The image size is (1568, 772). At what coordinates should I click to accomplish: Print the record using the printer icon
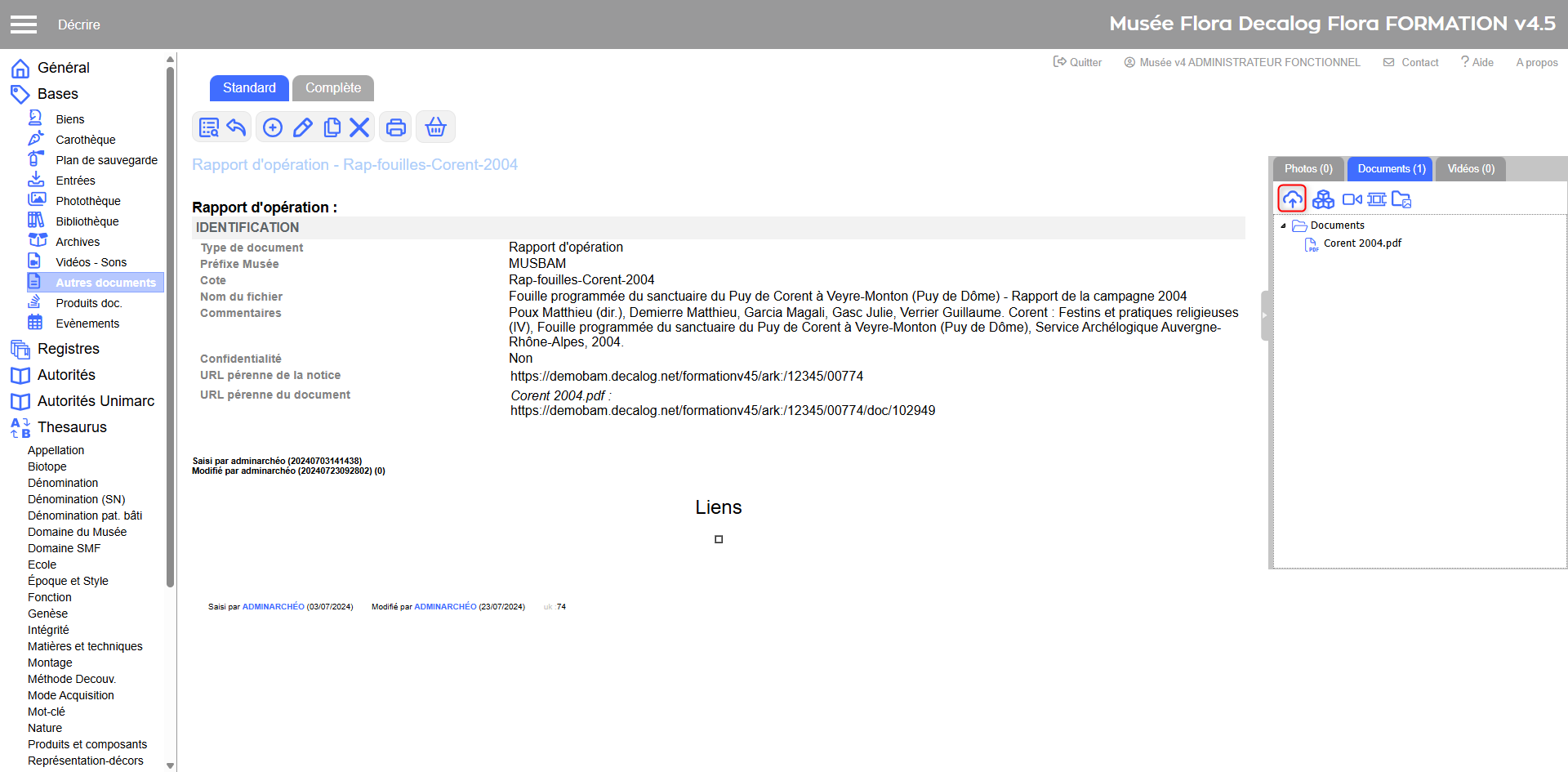point(396,127)
